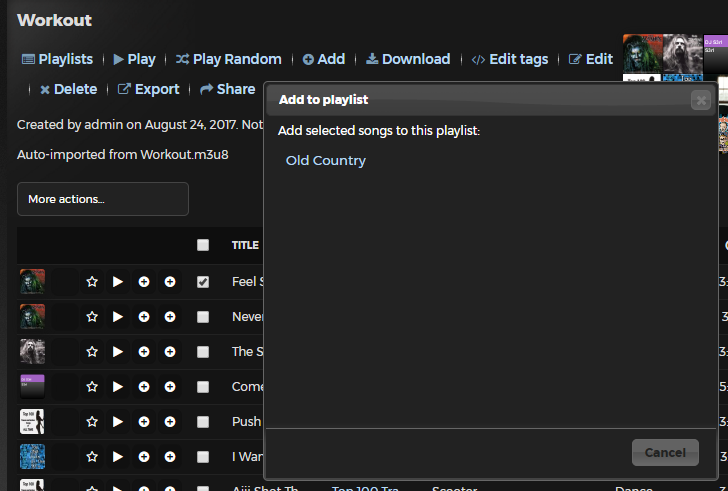This screenshot has width=728, height=491.
Task: Click Export in the playlist toolbar
Action: click(148, 89)
